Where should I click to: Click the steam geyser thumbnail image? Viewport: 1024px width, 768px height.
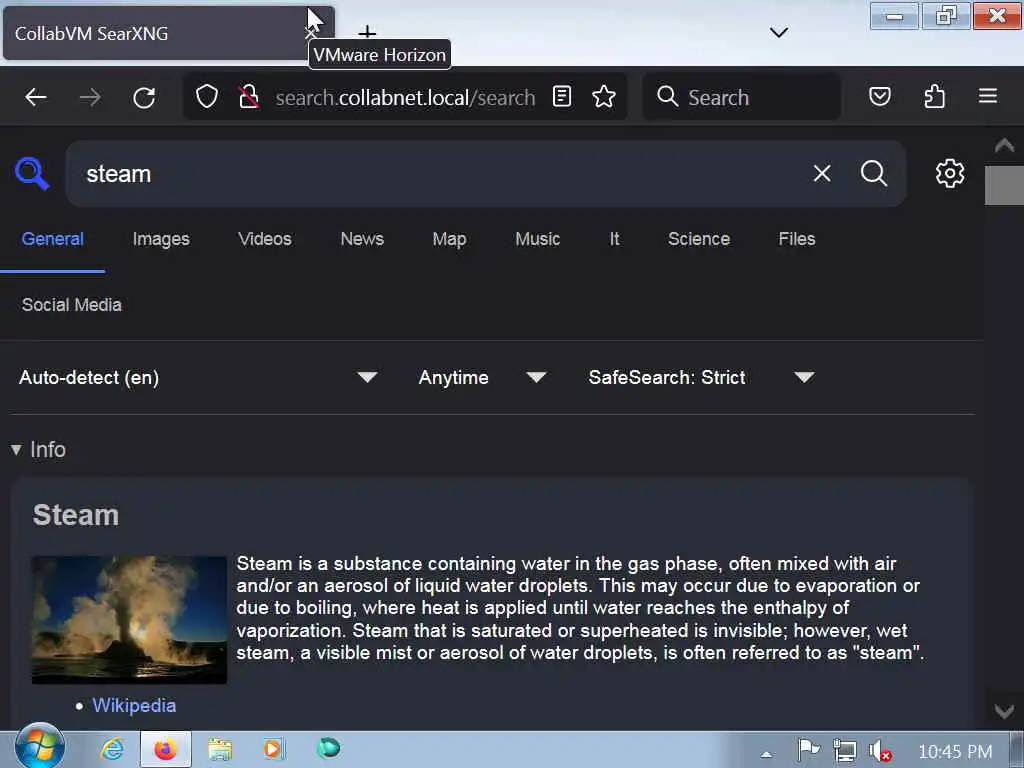click(x=129, y=619)
